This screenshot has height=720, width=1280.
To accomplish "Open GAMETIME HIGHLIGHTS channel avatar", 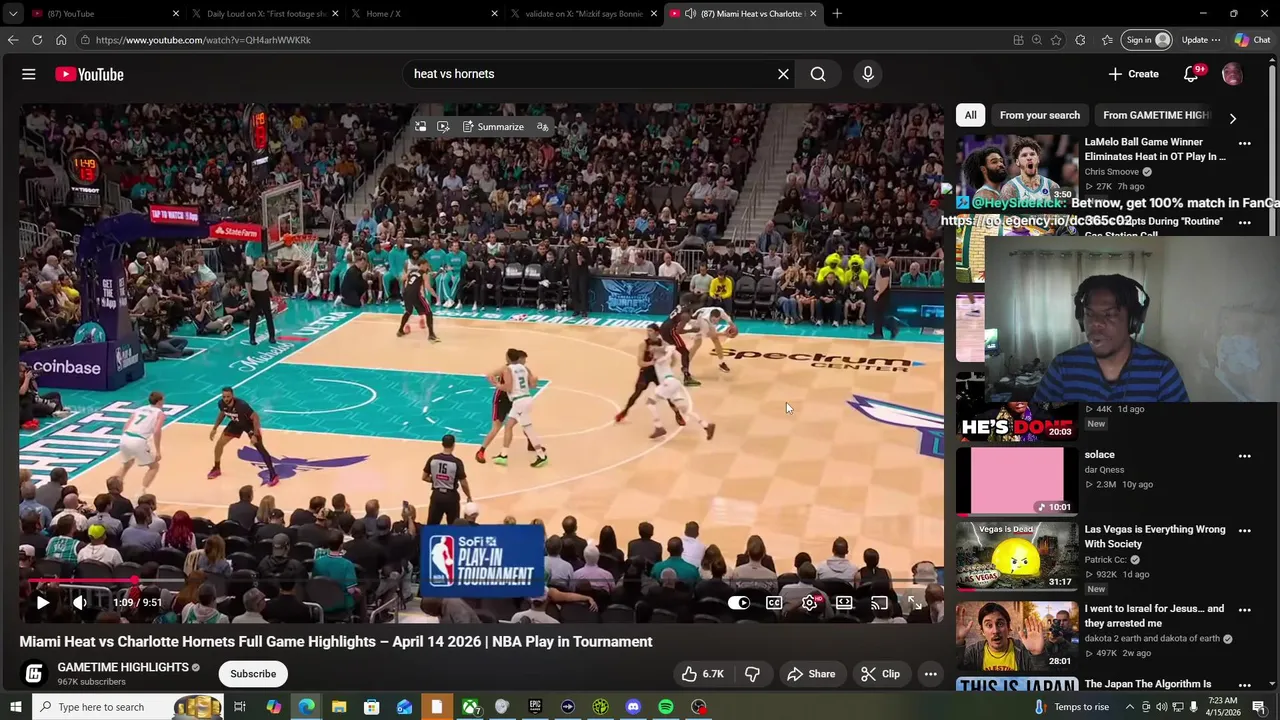I will click(34, 674).
